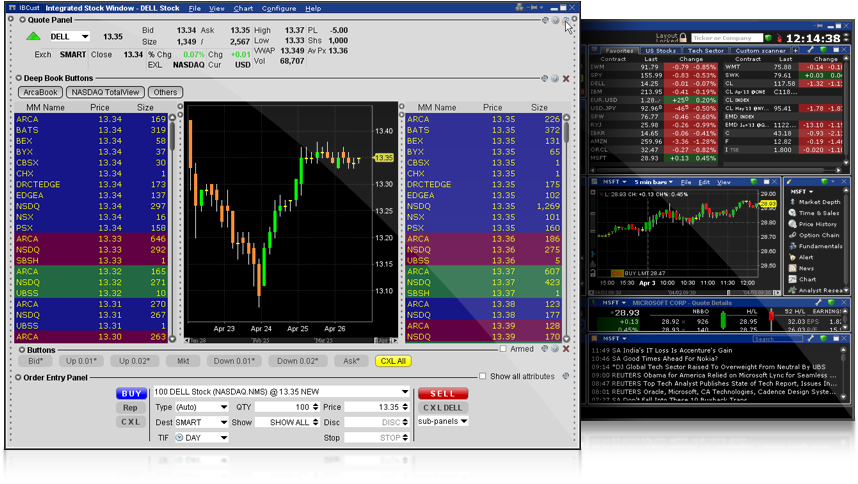The width and height of the screenshot is (858, 484).
Task: Switch to the Tech Sector tab
Action: pyautogui.click(x=705, y=50)
